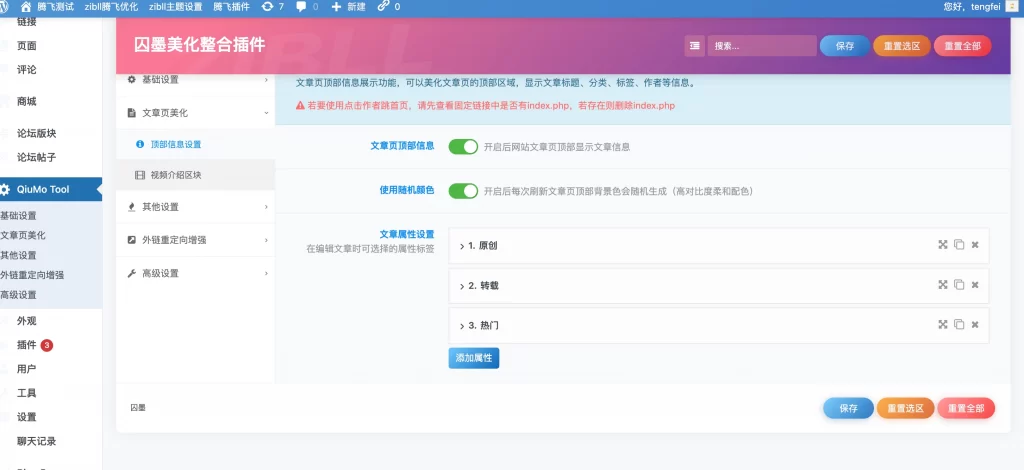Click the info icon beside 顶部信息设置
The width and height of the screenshot is (1024, 470).
click(x=140, y=144)
